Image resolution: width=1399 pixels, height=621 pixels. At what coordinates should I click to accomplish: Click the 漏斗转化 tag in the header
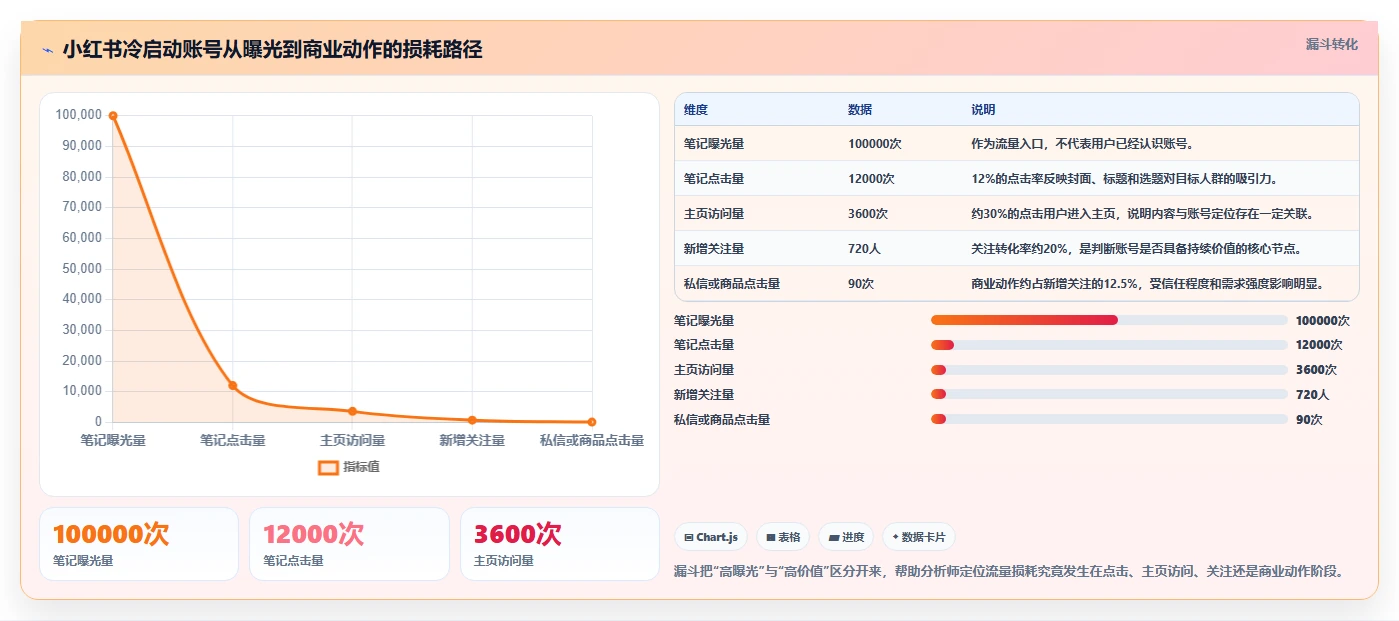tap(1331, 45)
